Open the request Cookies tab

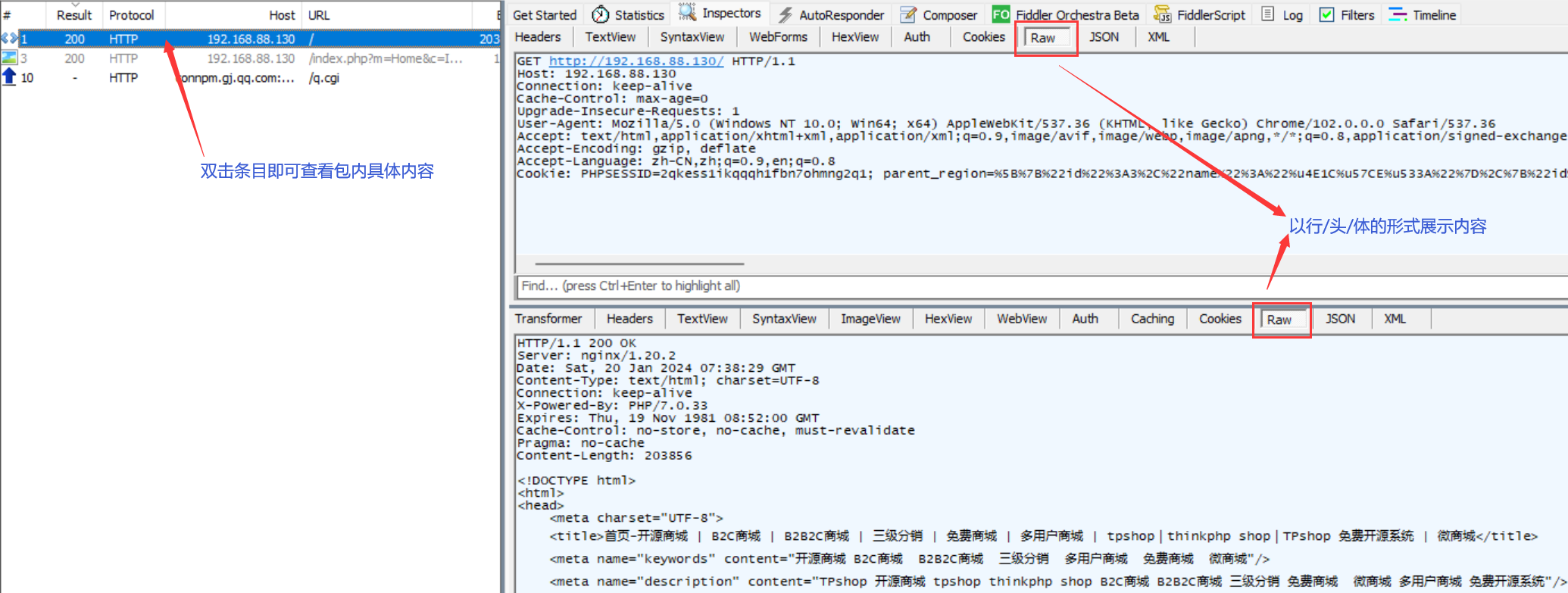(983, 37)
